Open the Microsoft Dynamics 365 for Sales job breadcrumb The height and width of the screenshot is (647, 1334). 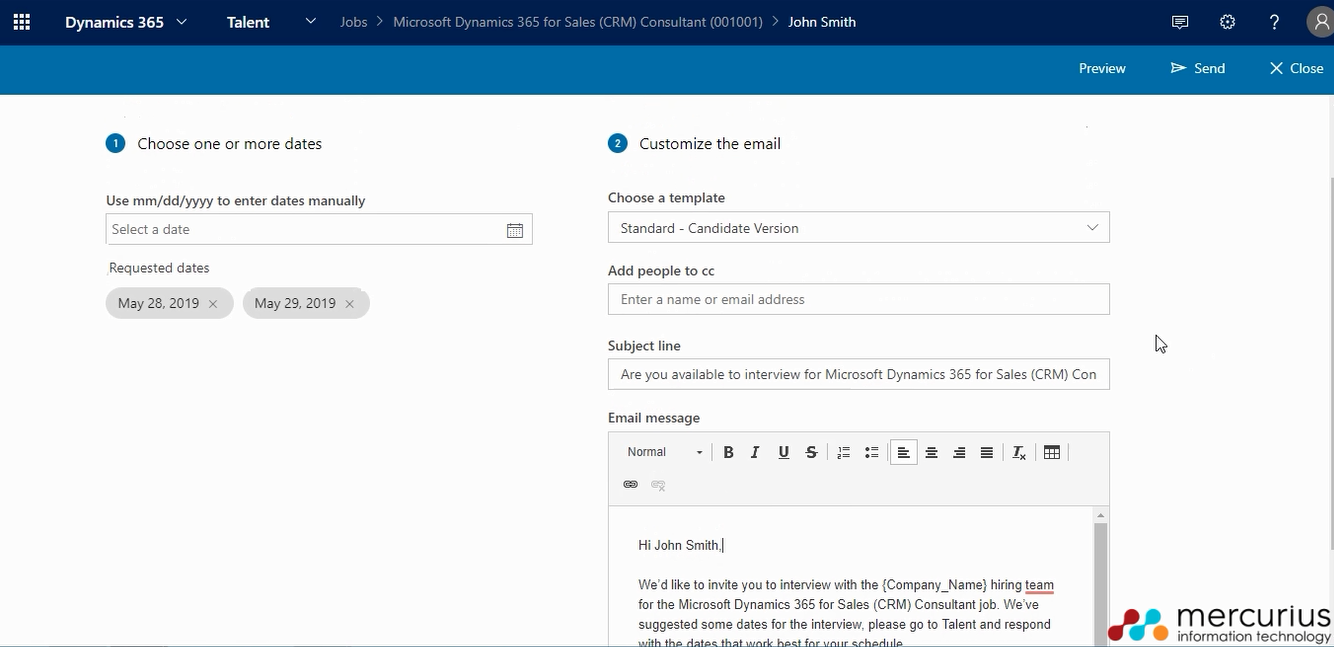coord(578,22)
